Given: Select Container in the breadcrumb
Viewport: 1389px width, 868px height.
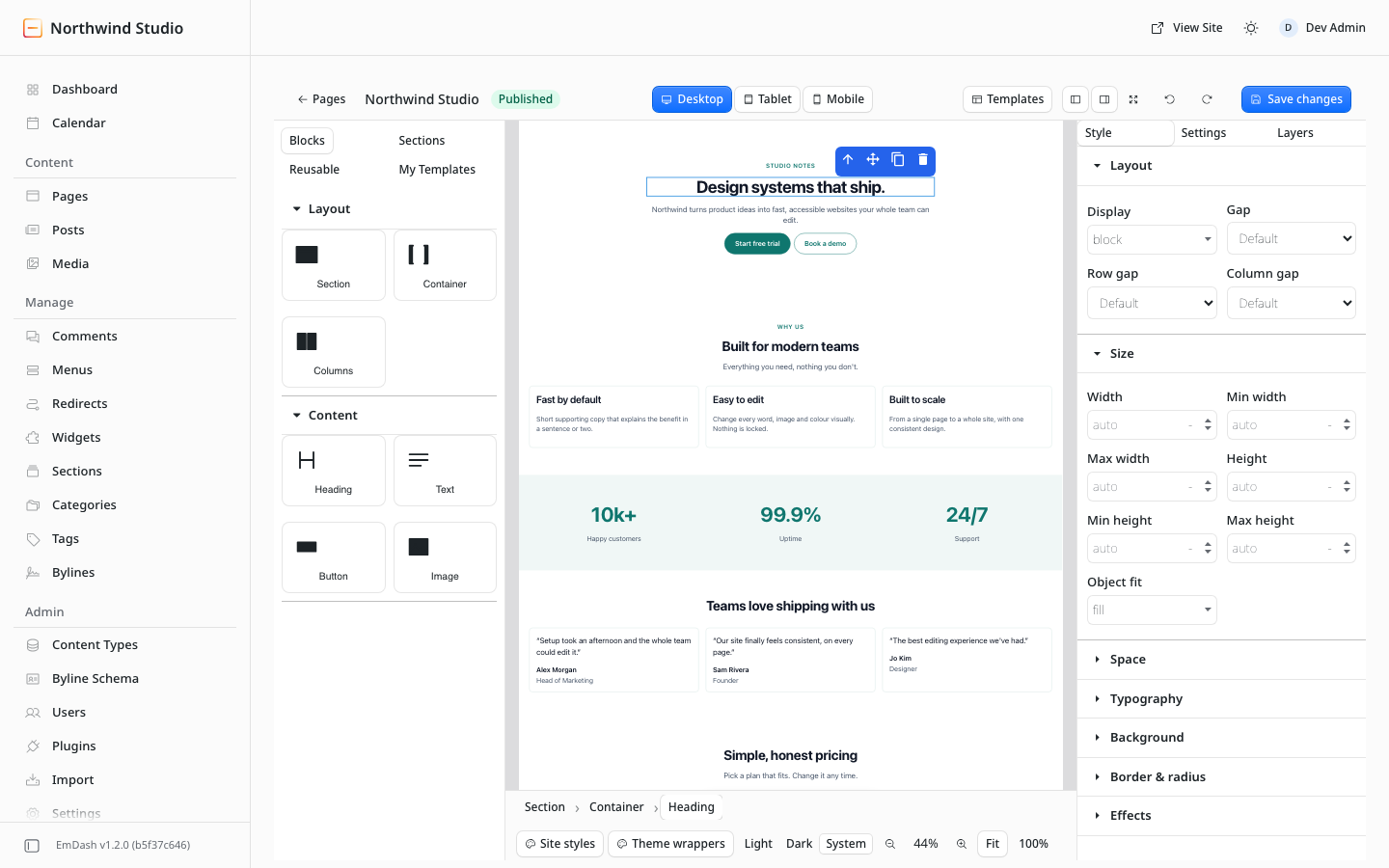Looking at the screenshot, I should [x=616, y=807].
